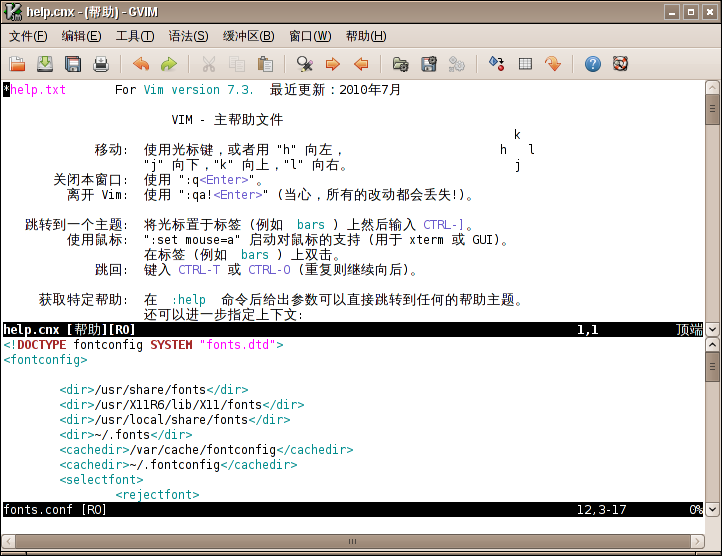Click left arrow of horizontal scrollbar
The image size is (722, 556).
8,541
